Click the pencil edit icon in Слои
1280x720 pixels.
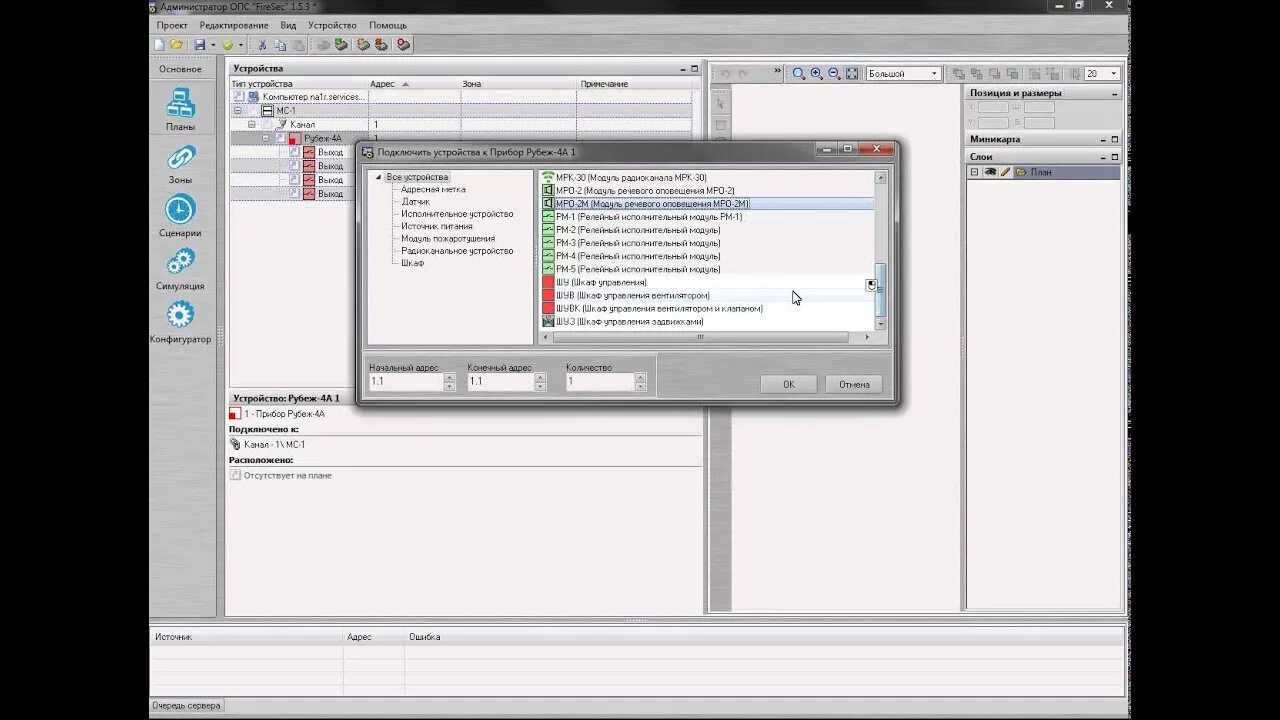[1006, 172]
